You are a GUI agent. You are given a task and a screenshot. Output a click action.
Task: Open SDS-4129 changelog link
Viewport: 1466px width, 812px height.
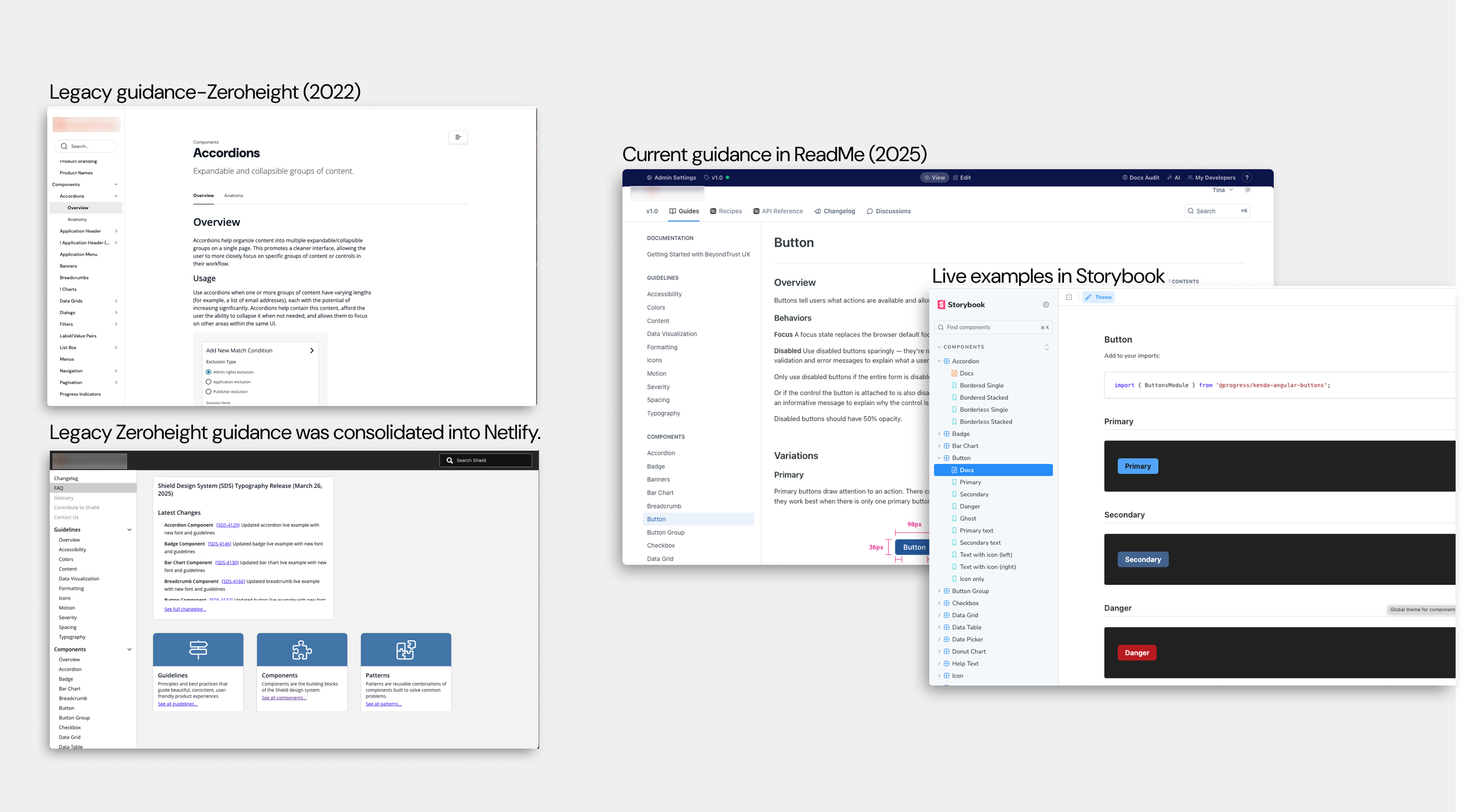pyautogui.click(x=228, y=525)
